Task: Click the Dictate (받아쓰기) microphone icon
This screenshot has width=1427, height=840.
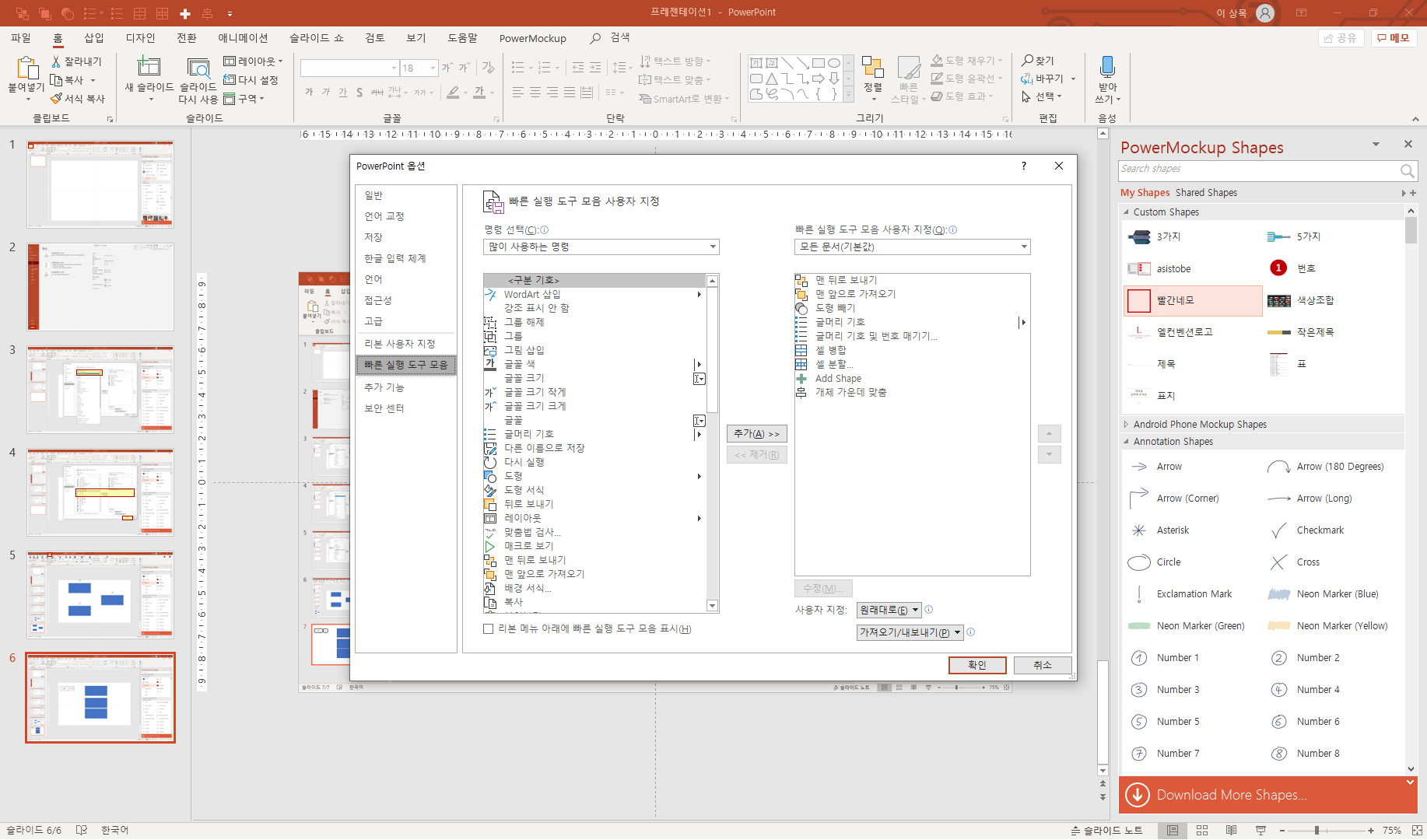Action: coord(1107,67)
